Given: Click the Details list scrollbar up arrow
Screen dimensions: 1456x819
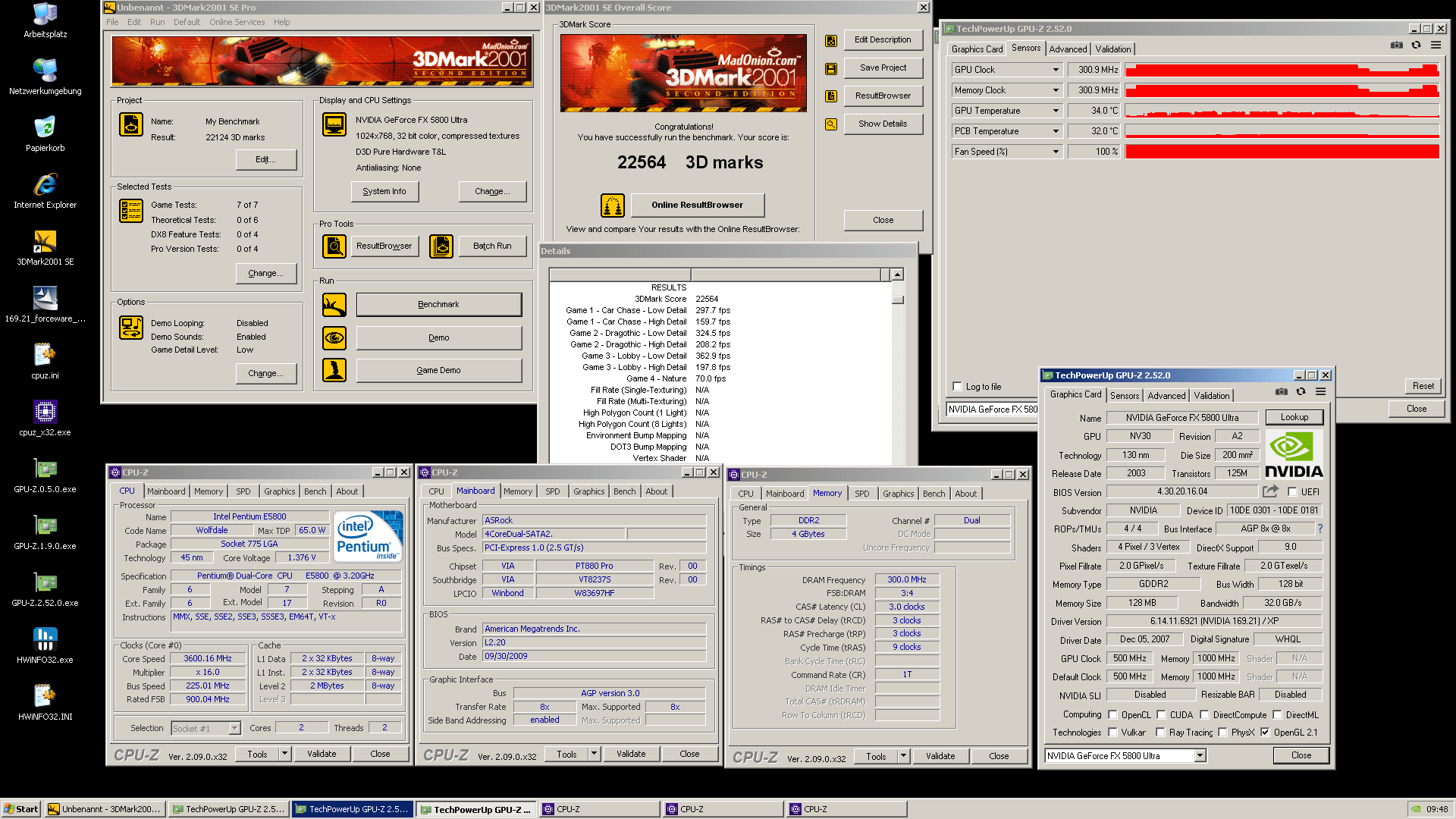Looking at the screenshot, I should pyautogui.click(x=898, y=275).
